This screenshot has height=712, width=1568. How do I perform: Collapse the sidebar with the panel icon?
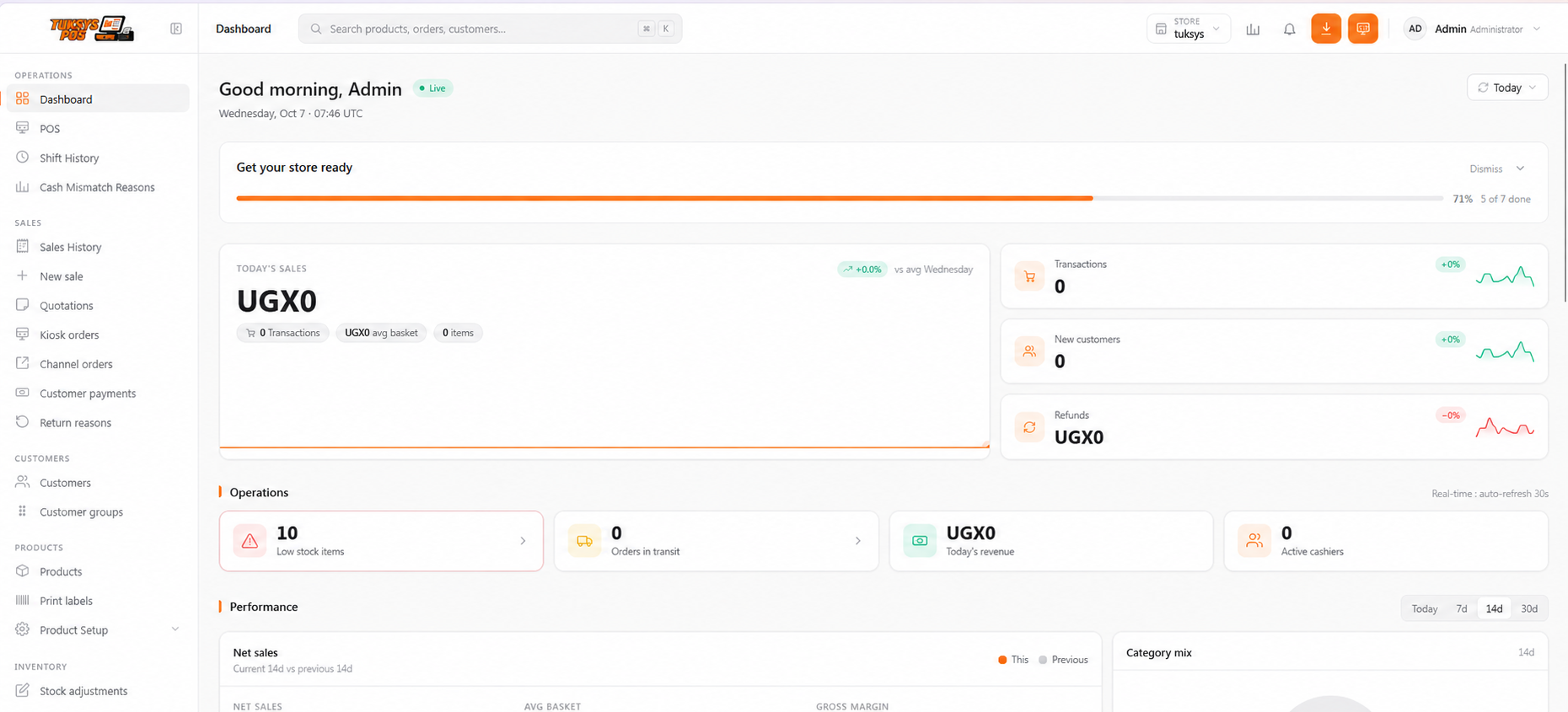(x=176, y=29)
